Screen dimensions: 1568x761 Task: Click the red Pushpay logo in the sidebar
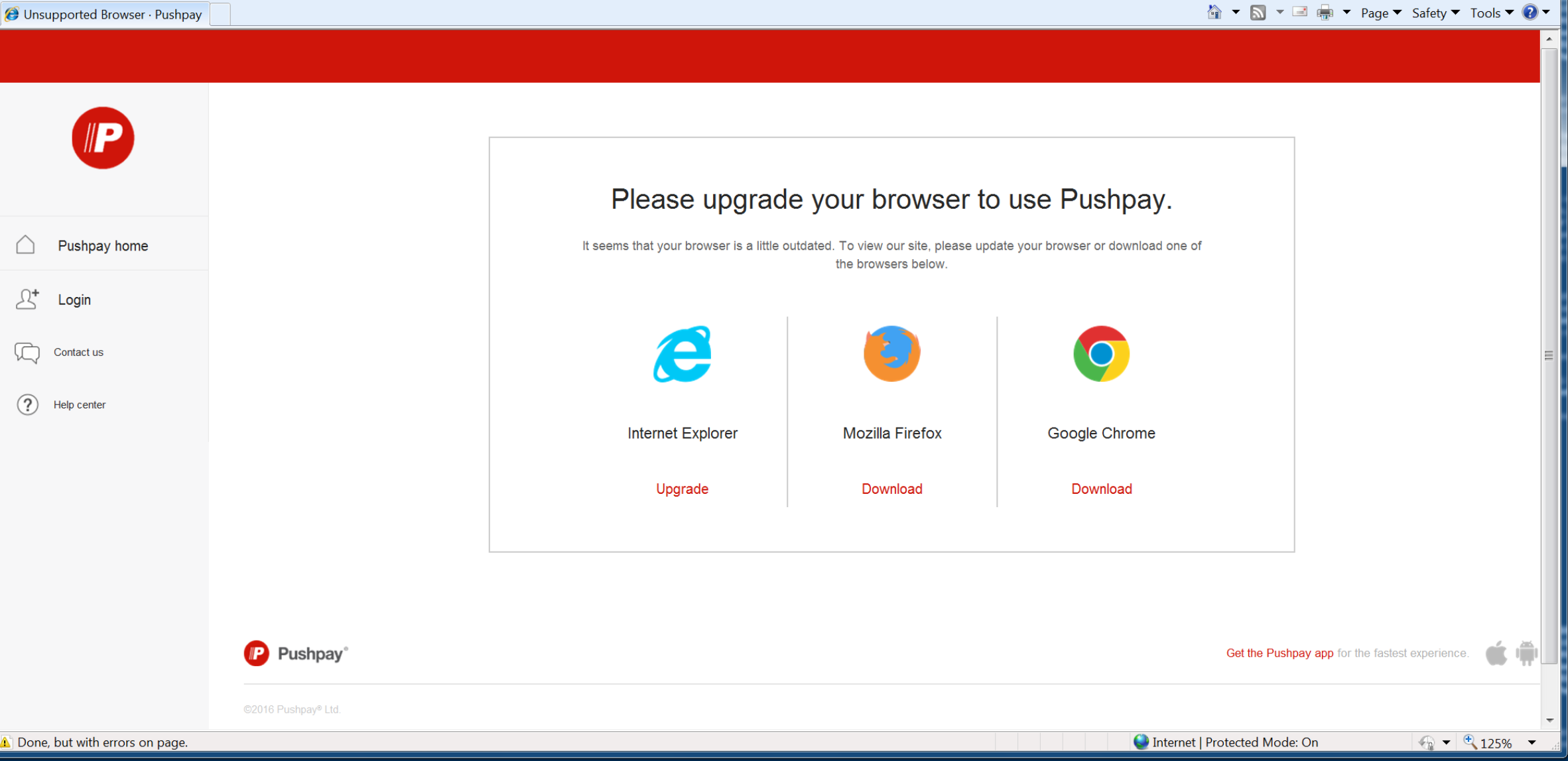103,138
